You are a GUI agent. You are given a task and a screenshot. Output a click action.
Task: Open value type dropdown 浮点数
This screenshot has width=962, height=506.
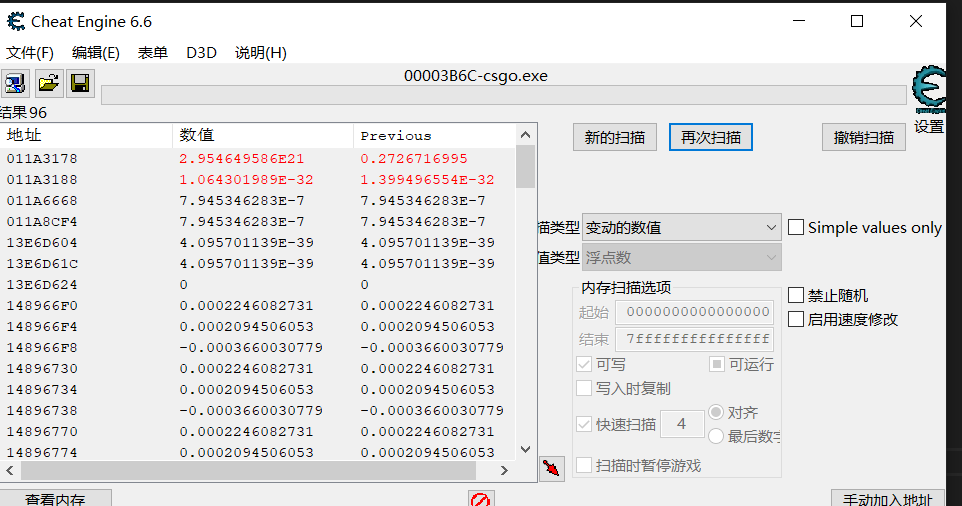tap(682, 258)
